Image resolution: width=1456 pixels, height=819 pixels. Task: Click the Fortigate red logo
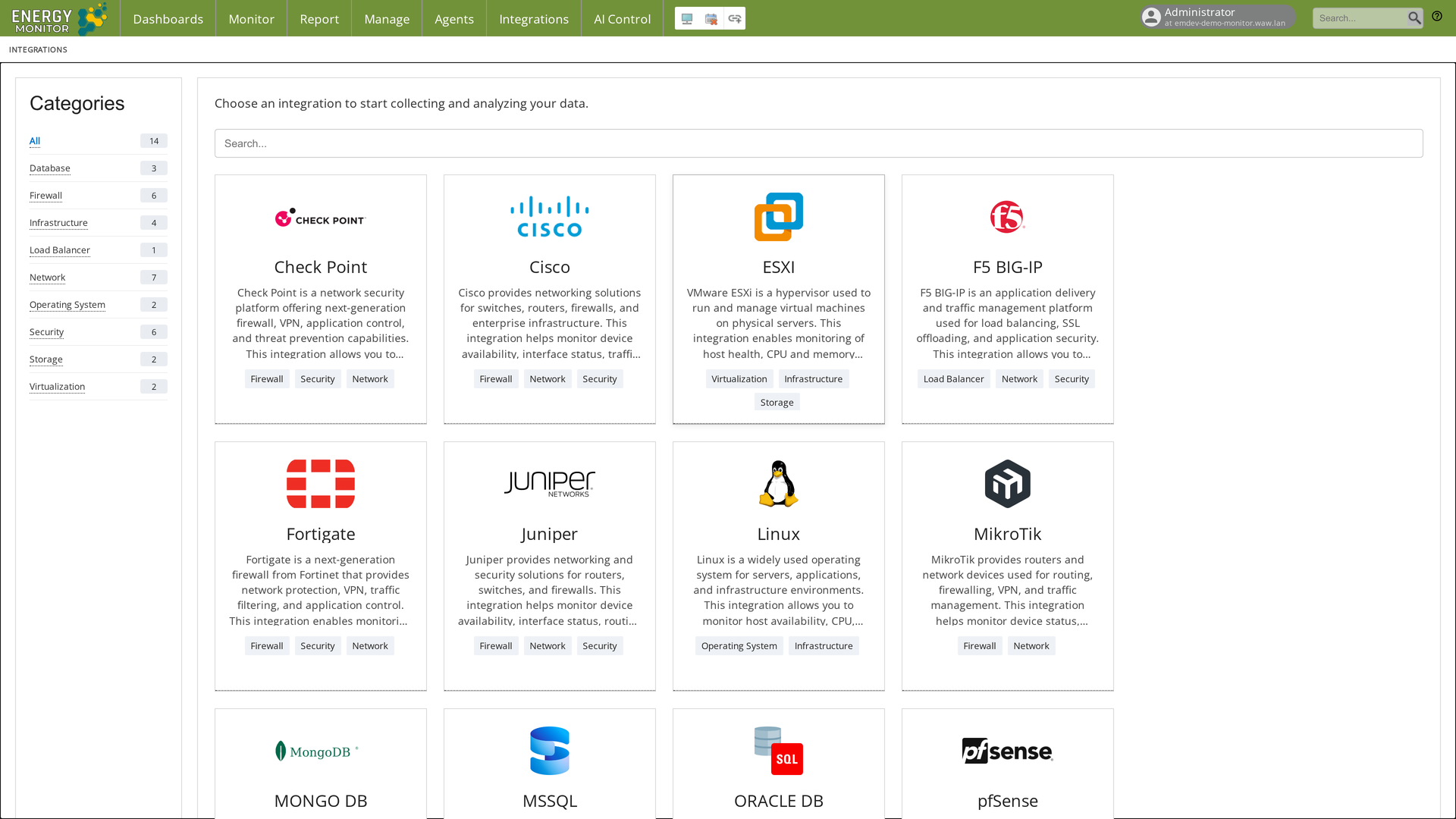pyautogui.click(x=321, y=484)
